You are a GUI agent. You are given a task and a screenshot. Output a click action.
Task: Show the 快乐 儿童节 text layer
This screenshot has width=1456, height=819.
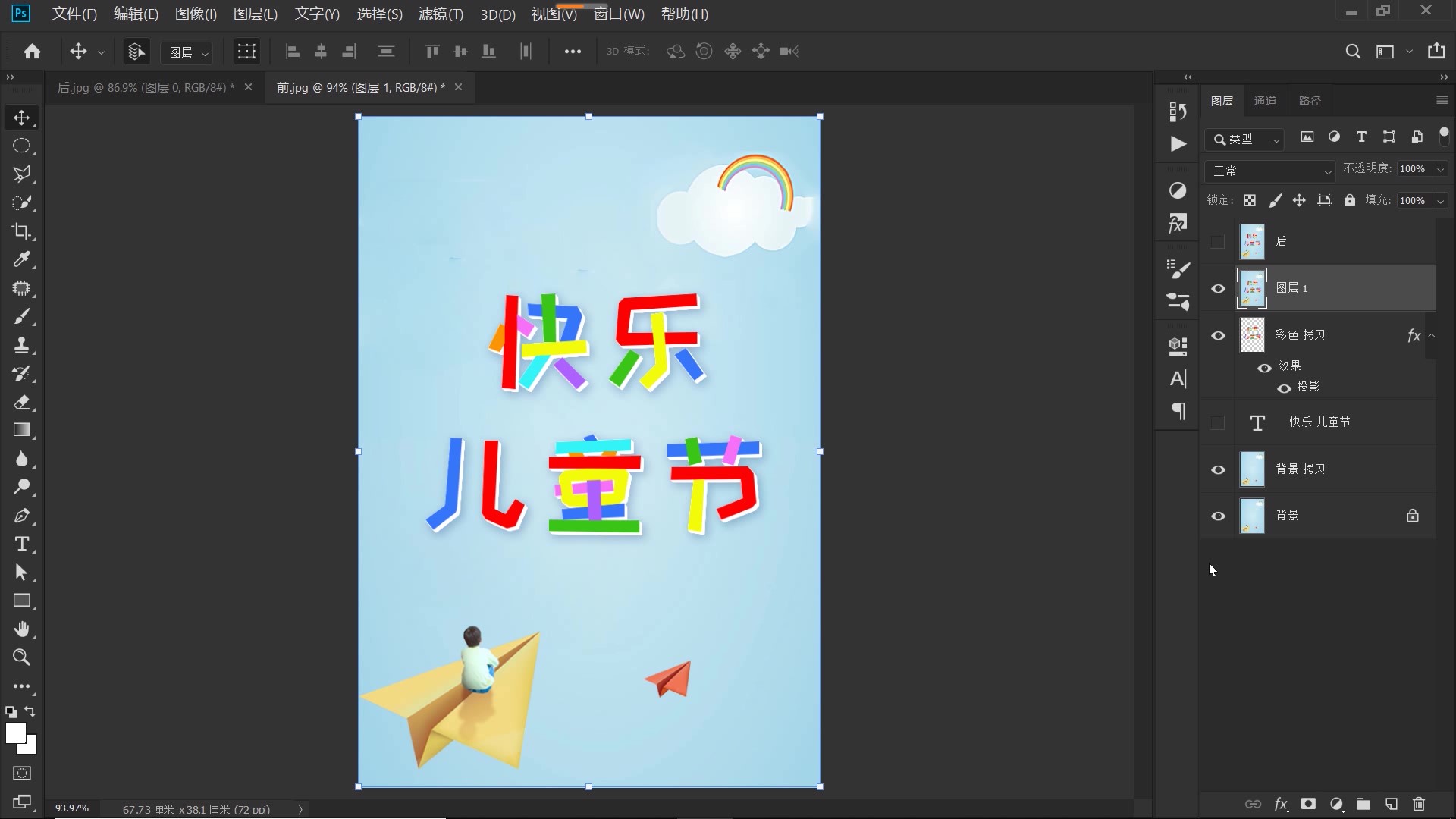[x=1218, y=422]
